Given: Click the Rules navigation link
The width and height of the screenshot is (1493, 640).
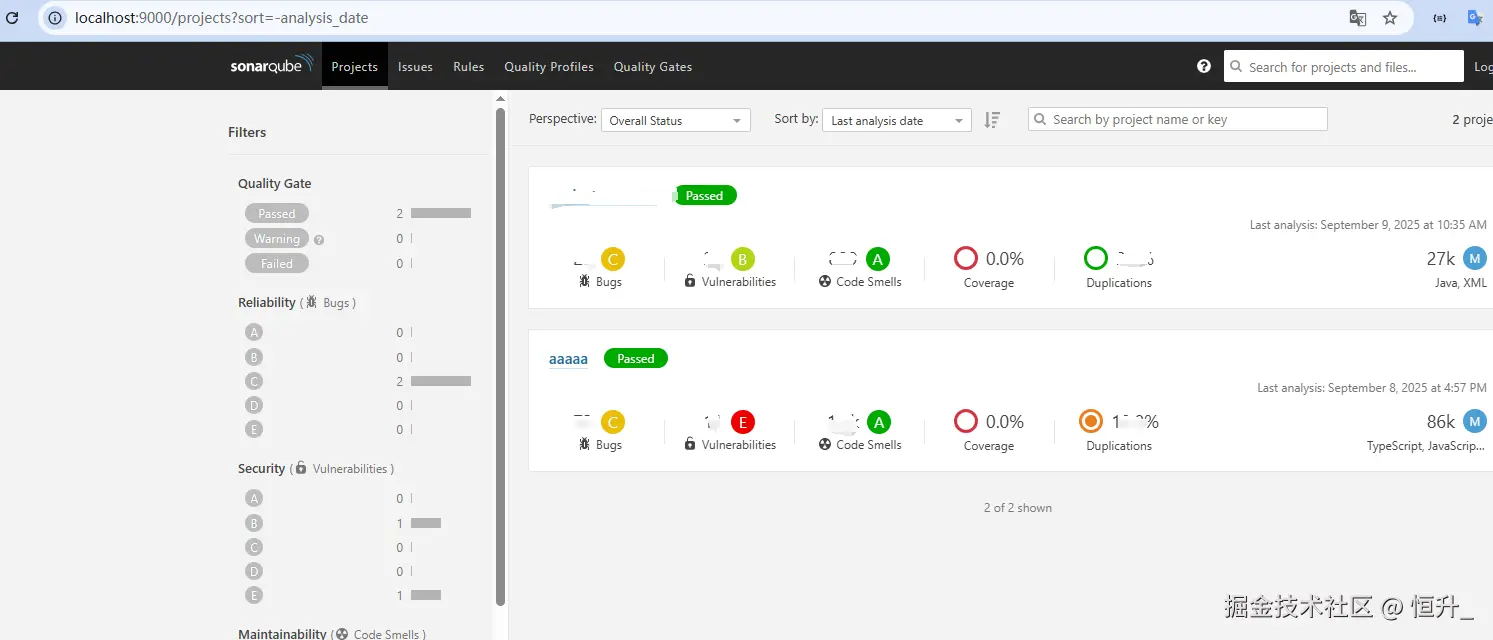Looking at the screenshot, I should pos(468,67).
